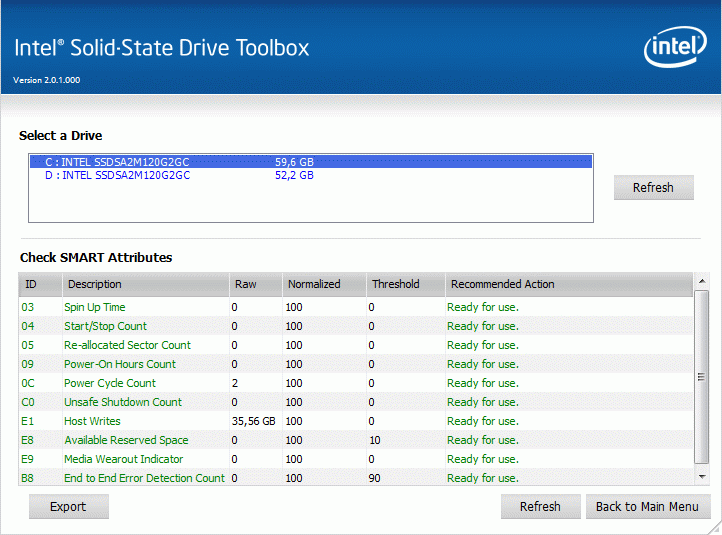Refresh the drive list
The height and width of the screenshot is (535, 722).
point(653,187)
